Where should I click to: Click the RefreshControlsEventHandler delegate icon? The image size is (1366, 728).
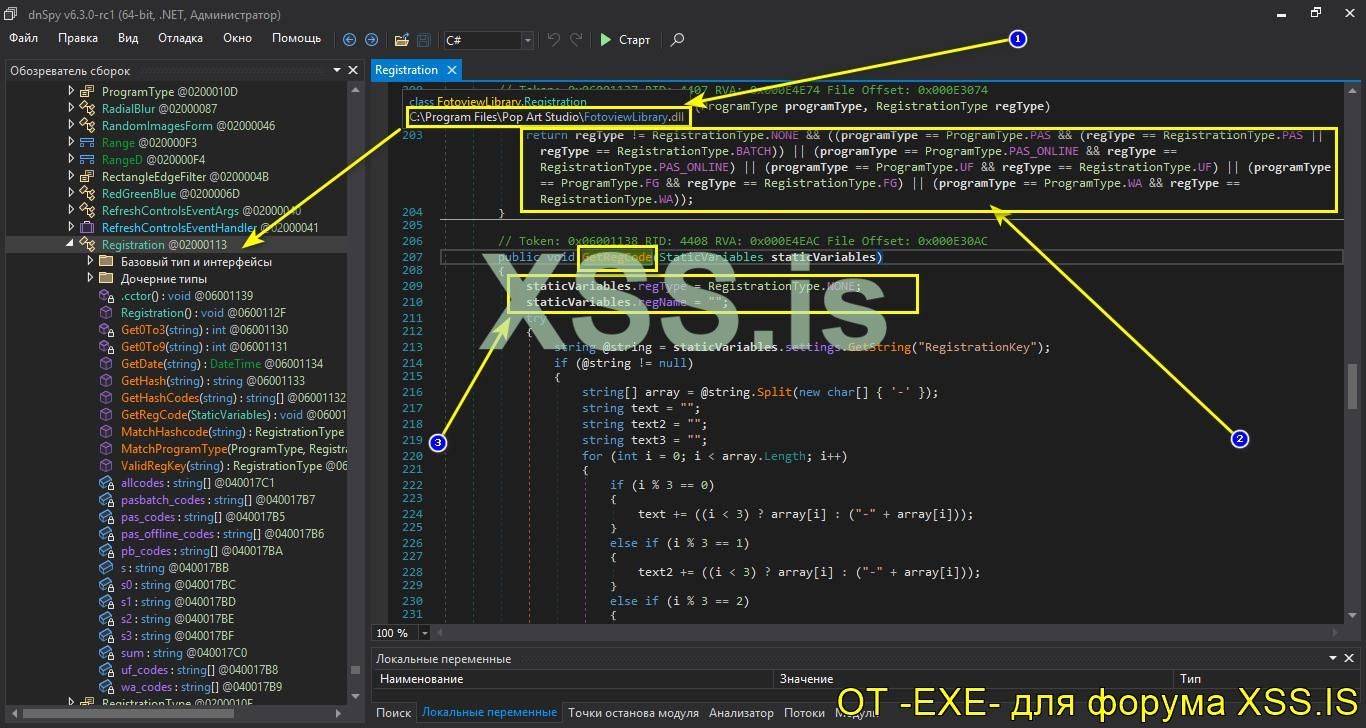(x=88, y=228)
